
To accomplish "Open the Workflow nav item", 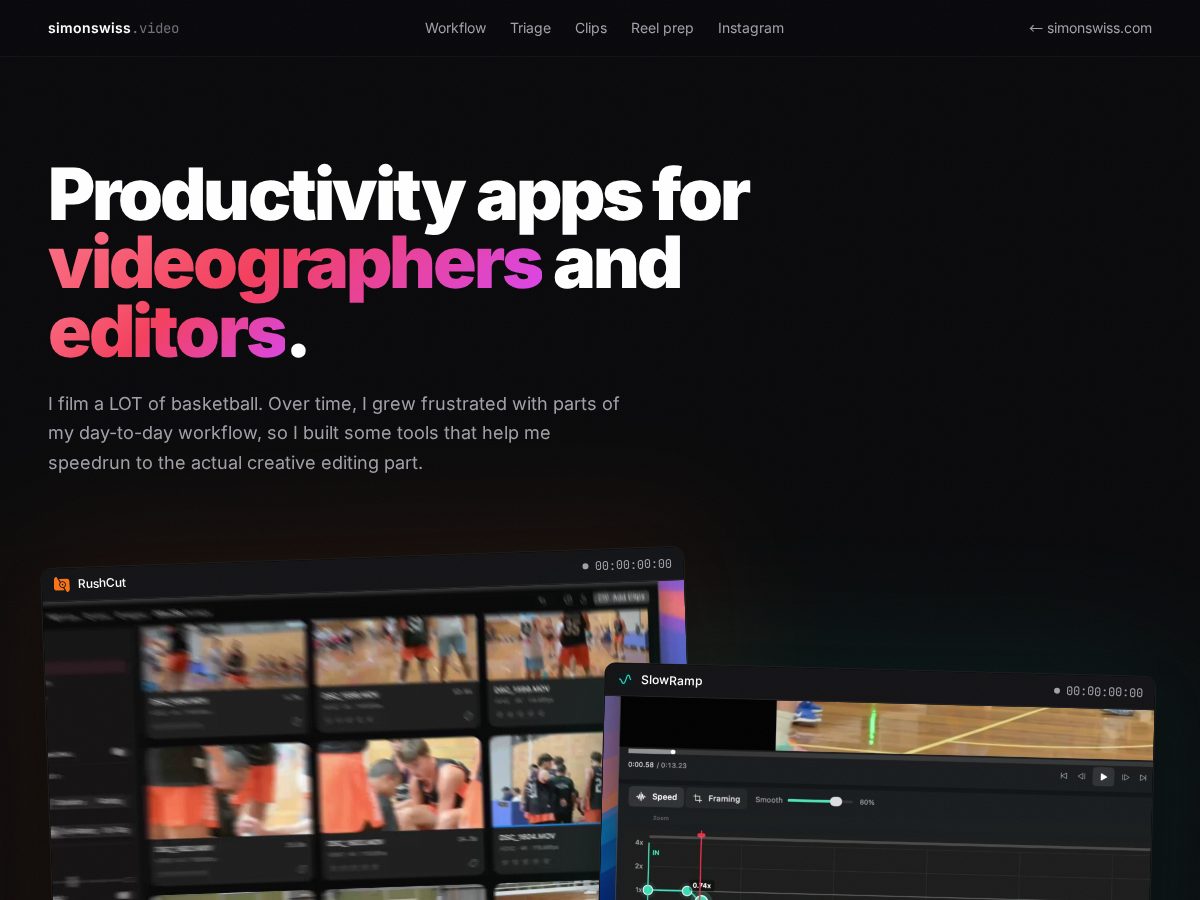I will pos(455,28).
